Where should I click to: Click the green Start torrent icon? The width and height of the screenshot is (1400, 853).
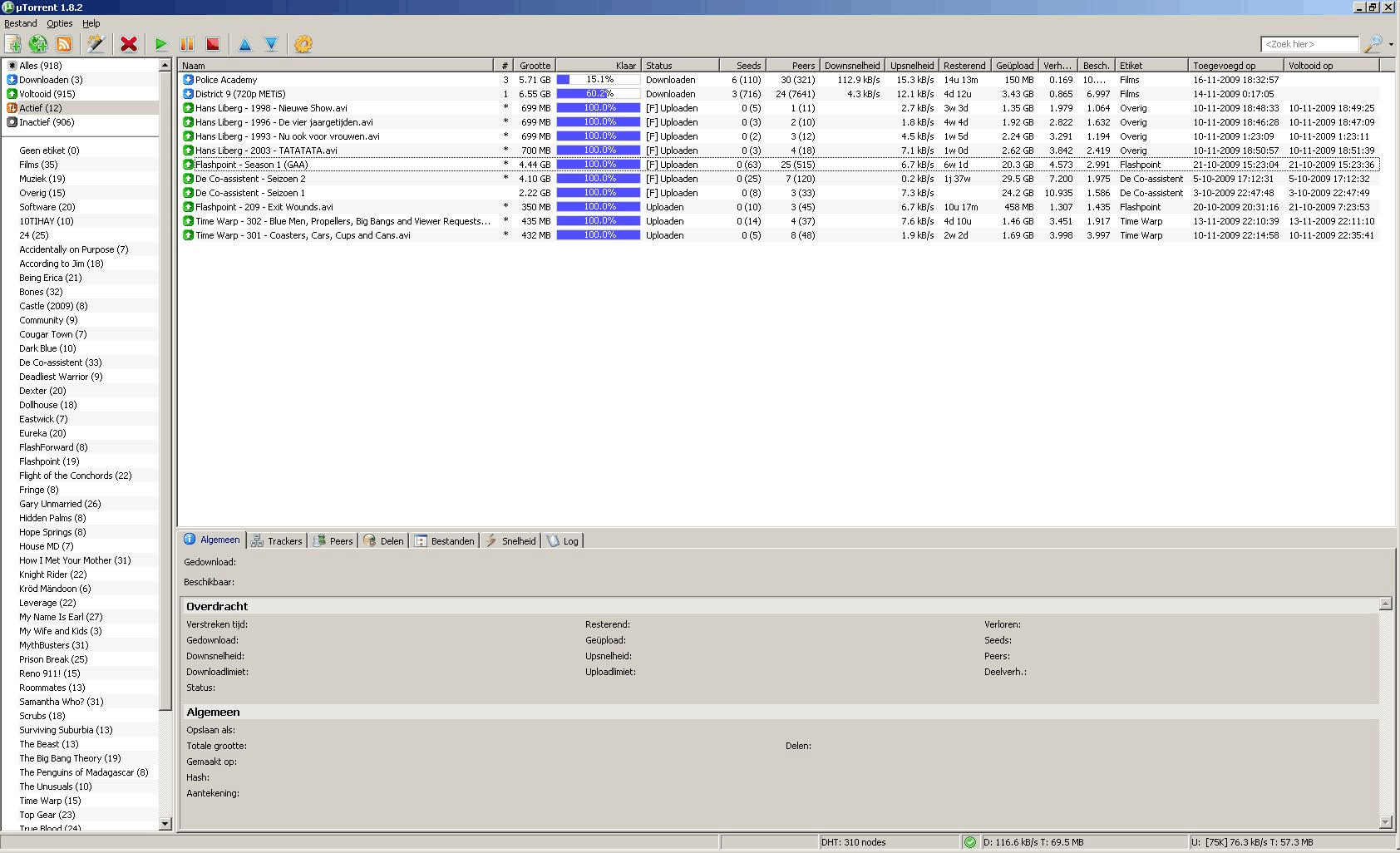click(161, 44)
